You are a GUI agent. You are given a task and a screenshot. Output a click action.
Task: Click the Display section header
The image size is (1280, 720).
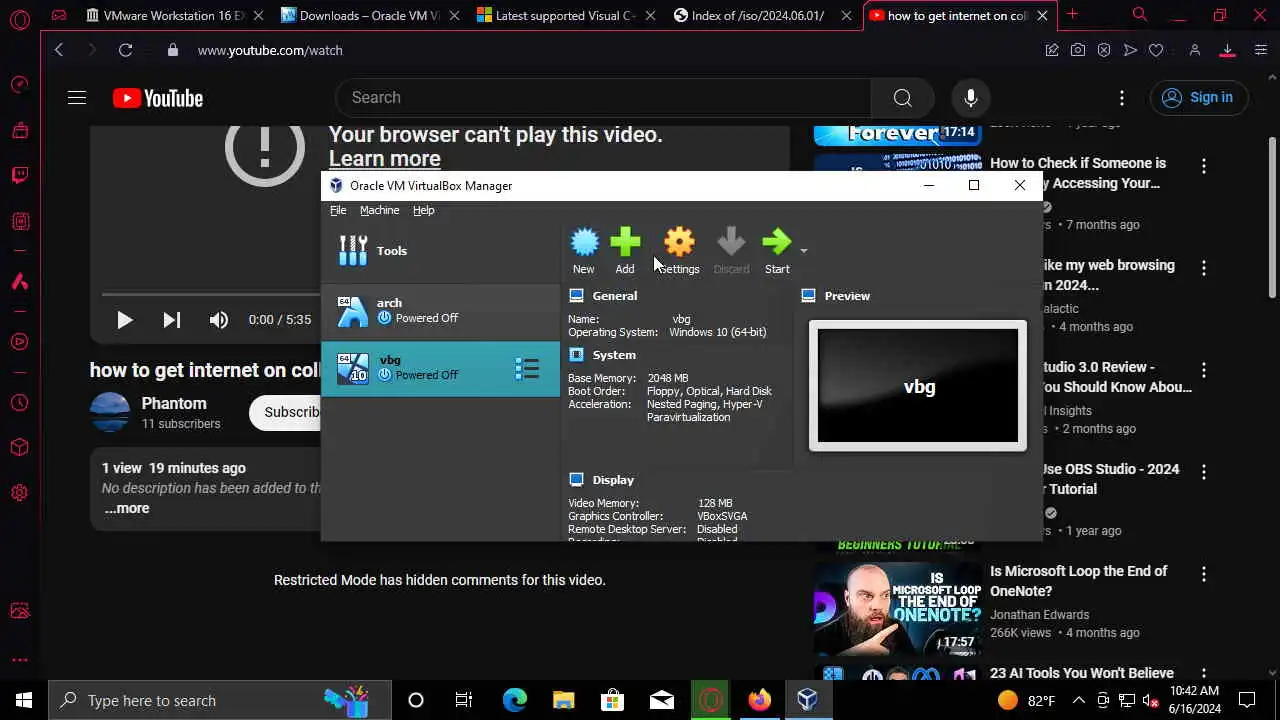pos(612,480)
